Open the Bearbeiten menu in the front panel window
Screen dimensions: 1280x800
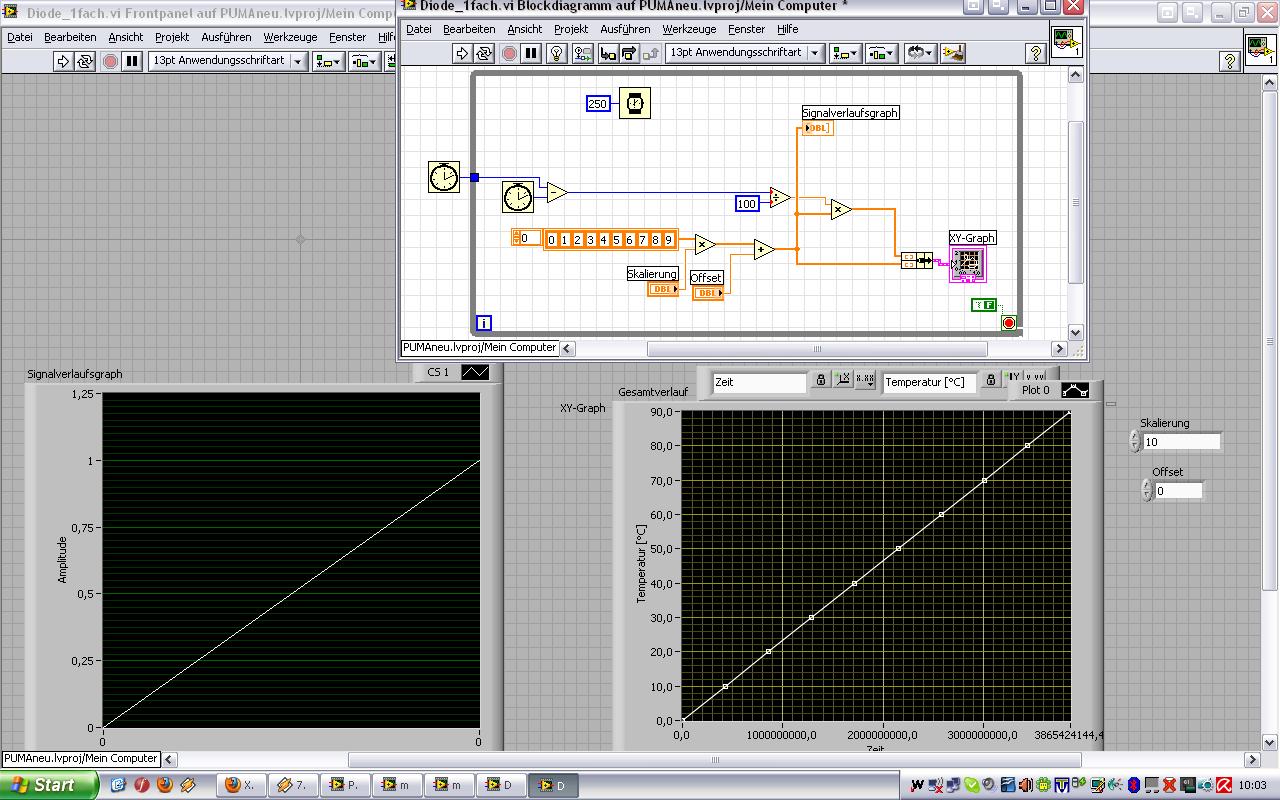[70, 37]
